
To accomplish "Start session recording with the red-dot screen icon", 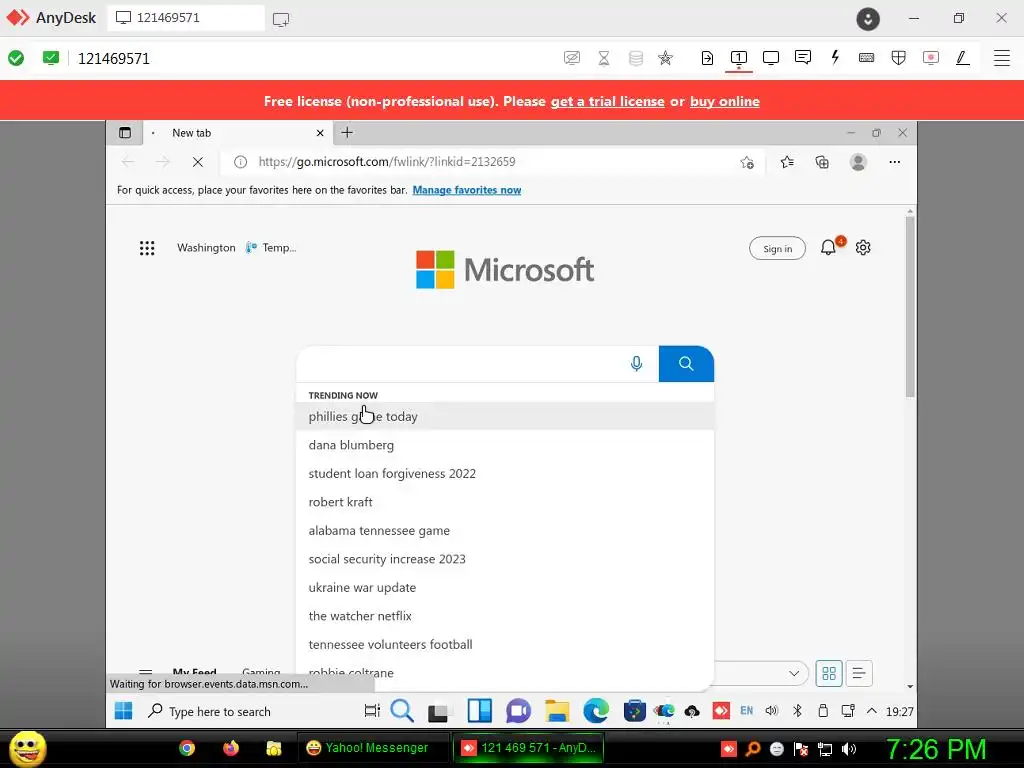I will [x=931, y=57].
